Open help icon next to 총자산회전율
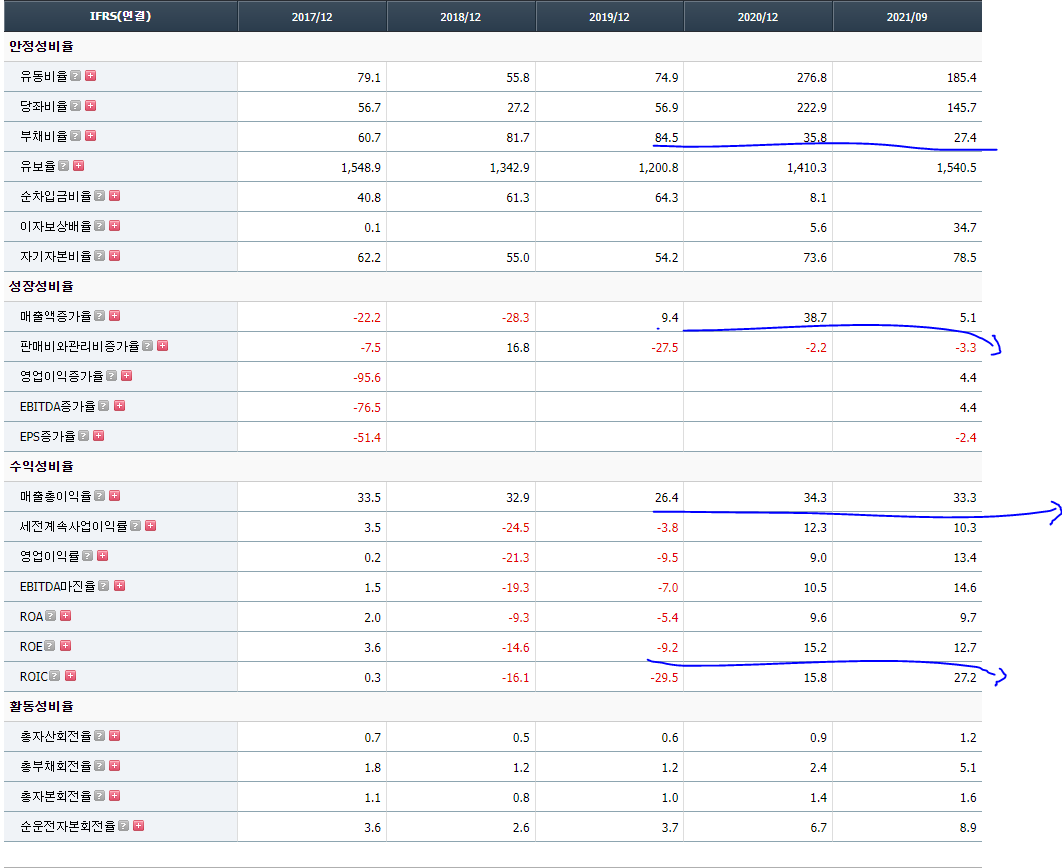 (100, 735)
